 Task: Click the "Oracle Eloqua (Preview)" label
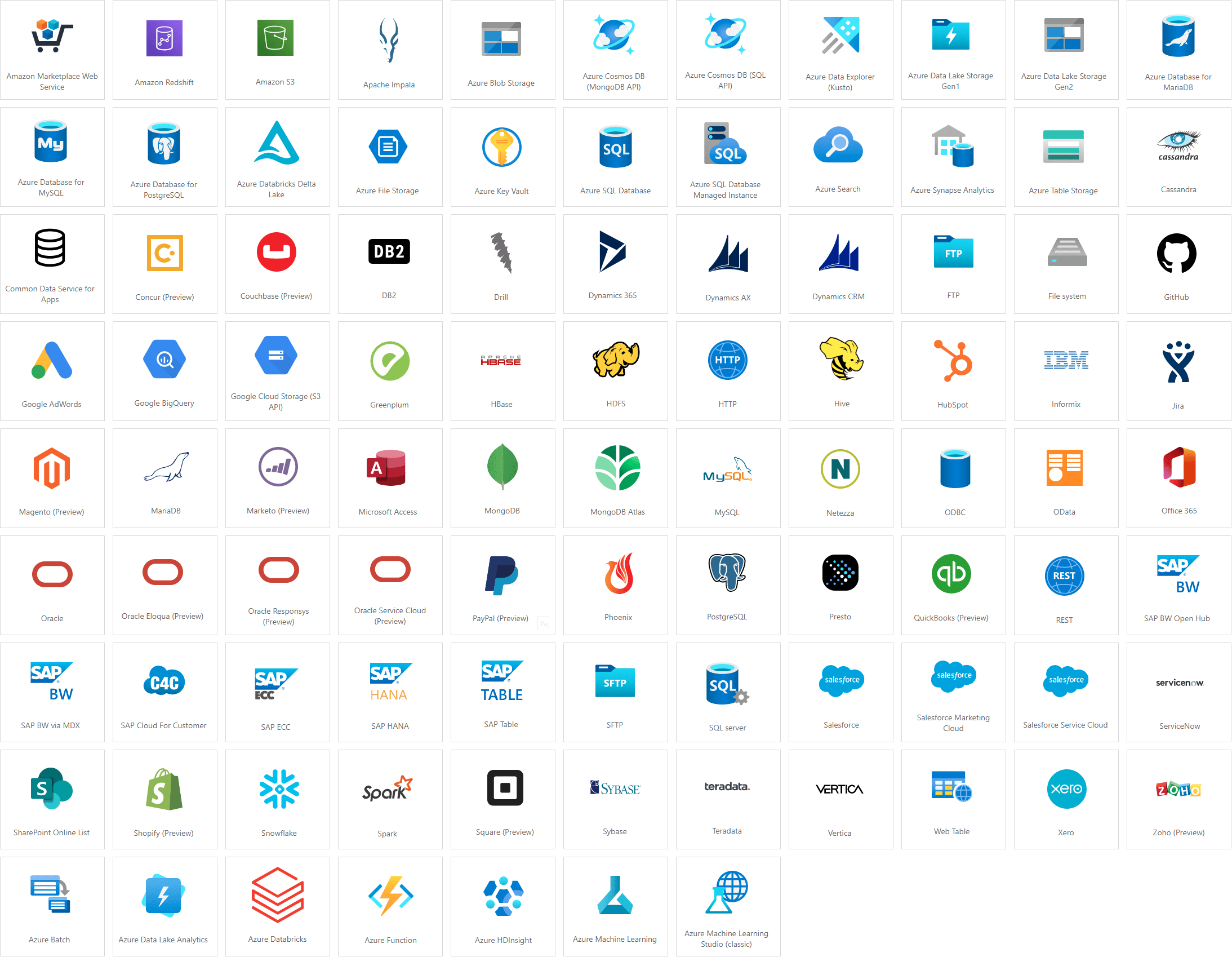162,617
